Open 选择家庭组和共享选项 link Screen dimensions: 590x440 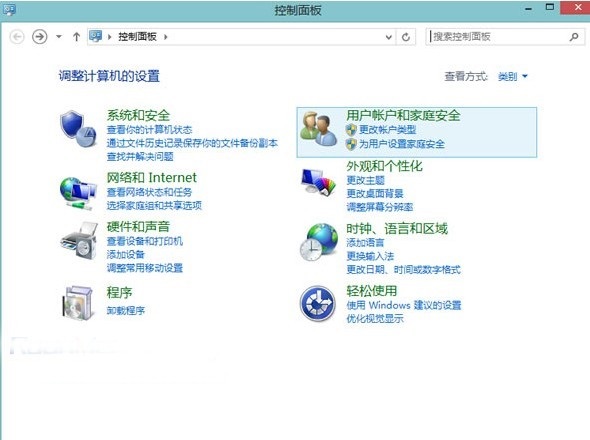pyautogui.click(x=154, y=206)
